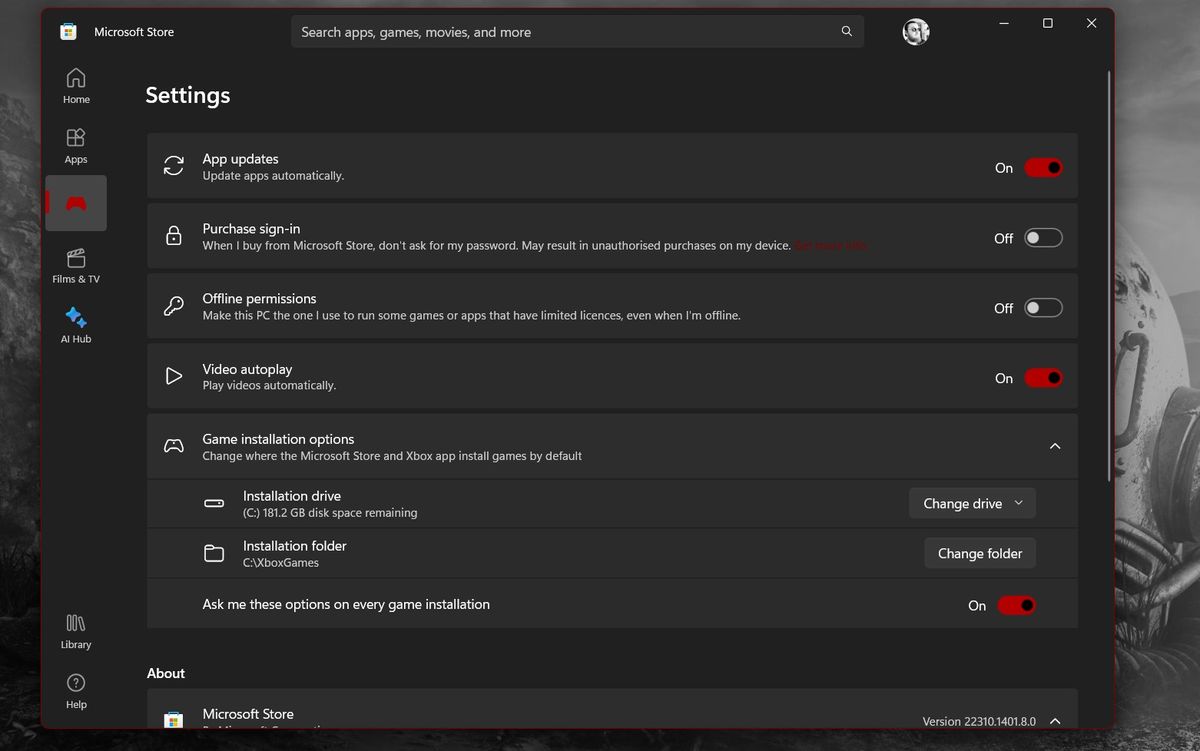This screenshot has height=751, width=1200.
Task: Open AI Hub from the sidebar
Action: [75, 322]
